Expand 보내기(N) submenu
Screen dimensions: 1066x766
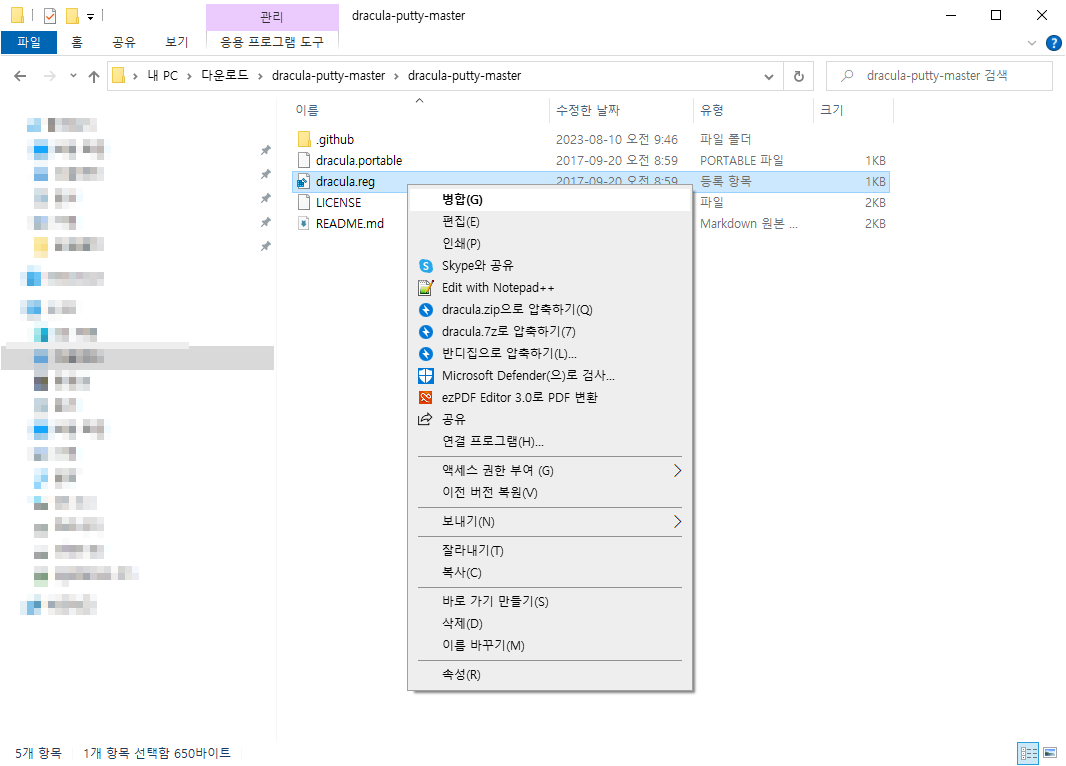[550, 521]
